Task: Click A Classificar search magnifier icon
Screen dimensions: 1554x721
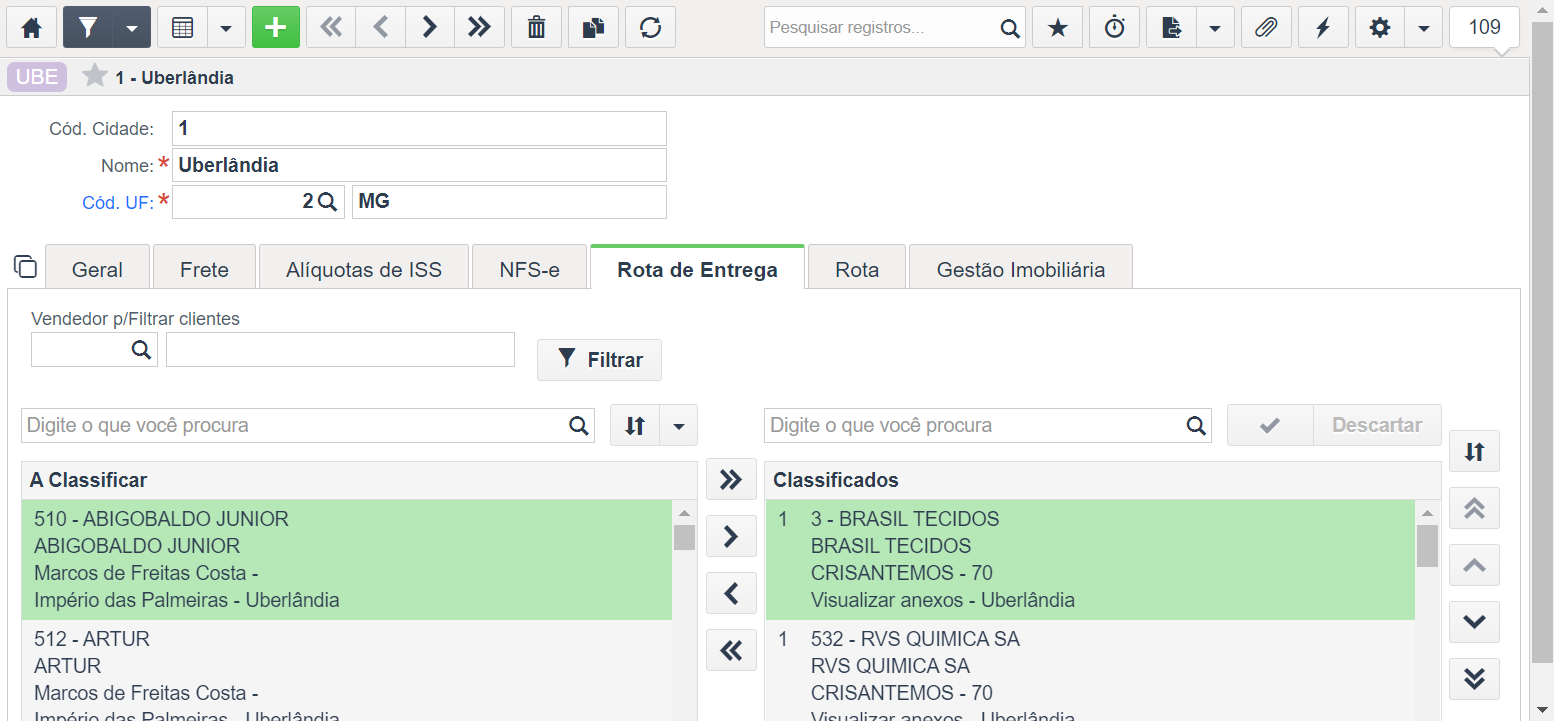Action: click(x=579, y=425)
